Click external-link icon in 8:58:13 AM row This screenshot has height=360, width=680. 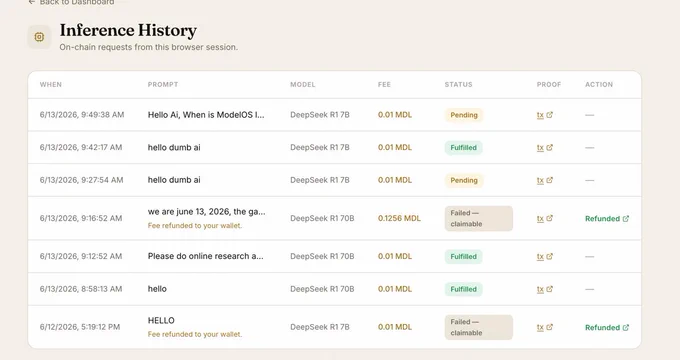(549, 289)
